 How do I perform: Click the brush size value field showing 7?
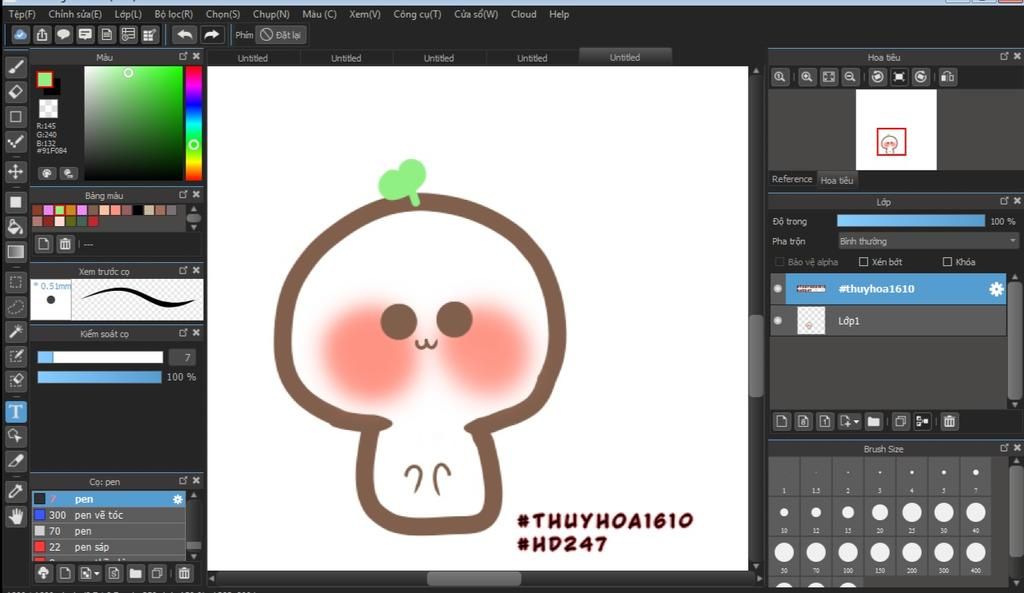(x=182, y=357)
